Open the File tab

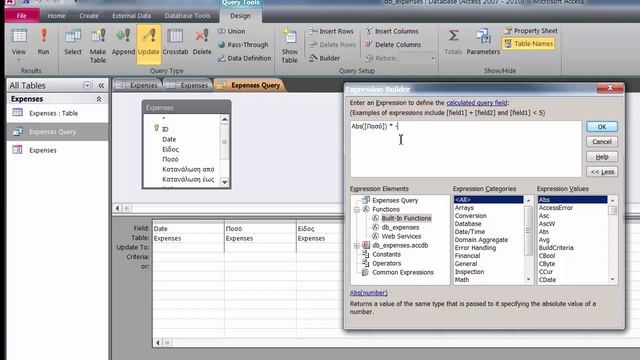click(x=22, y=16)
